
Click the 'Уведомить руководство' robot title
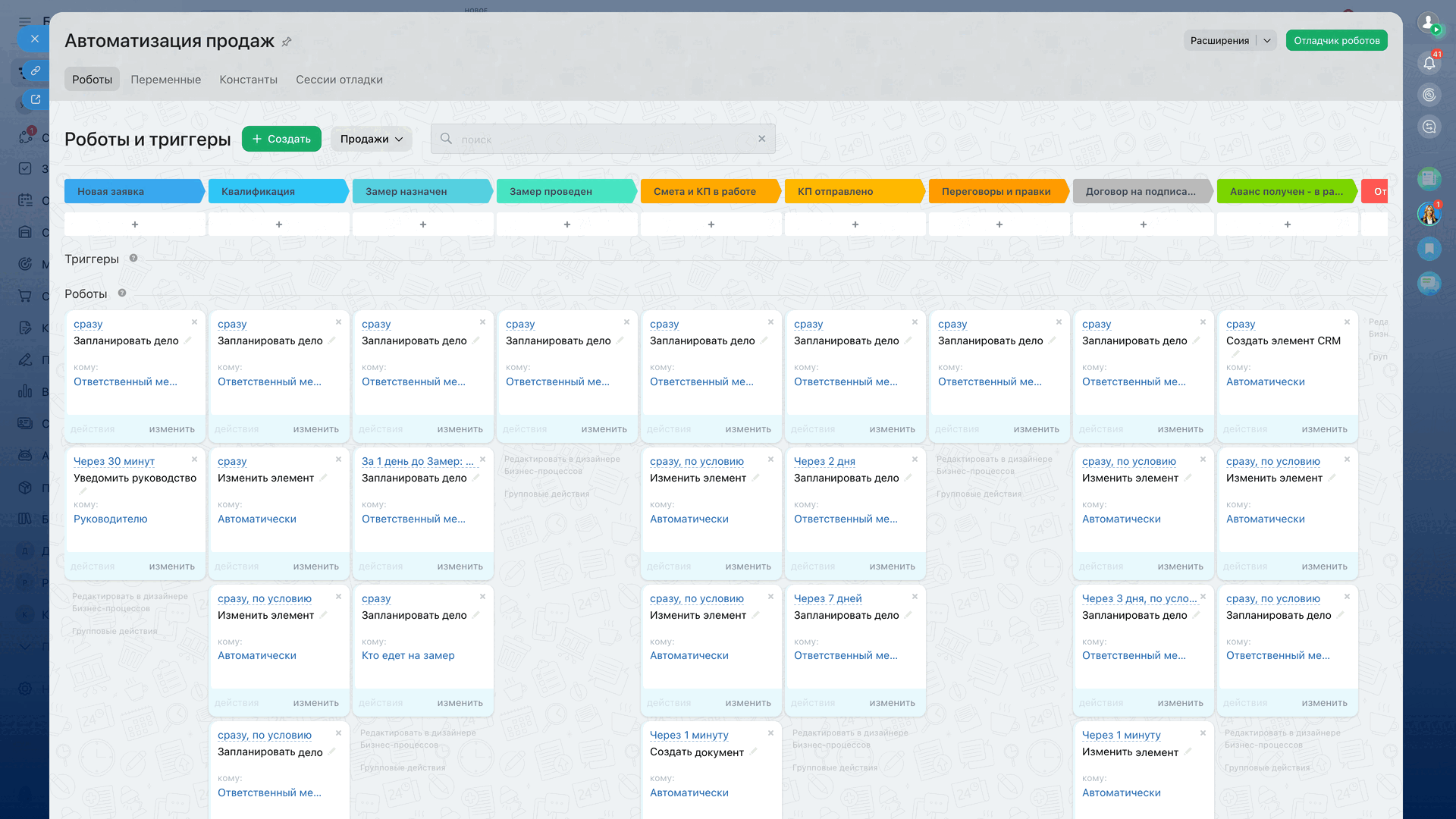135,478
